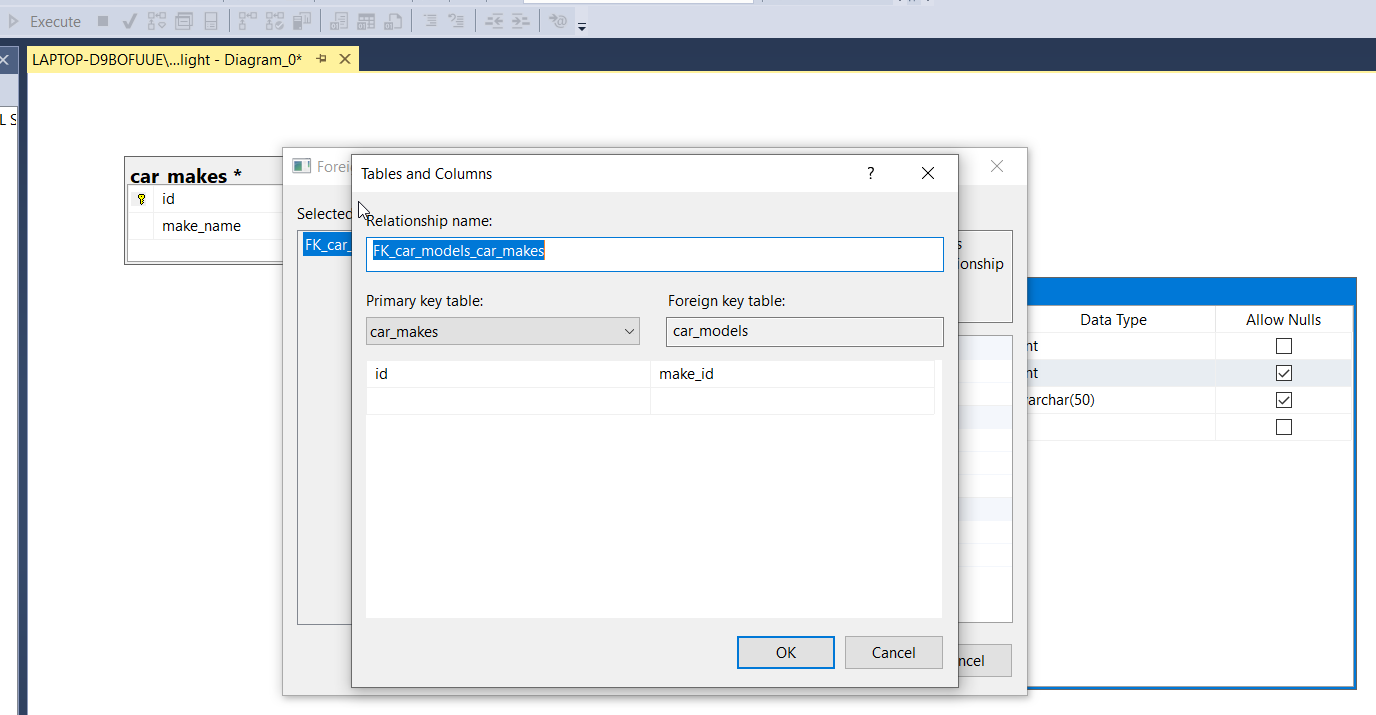1376x715 pixels.
Task: Click Specify Values for Template Parameters icon
Action: point(558,21)
